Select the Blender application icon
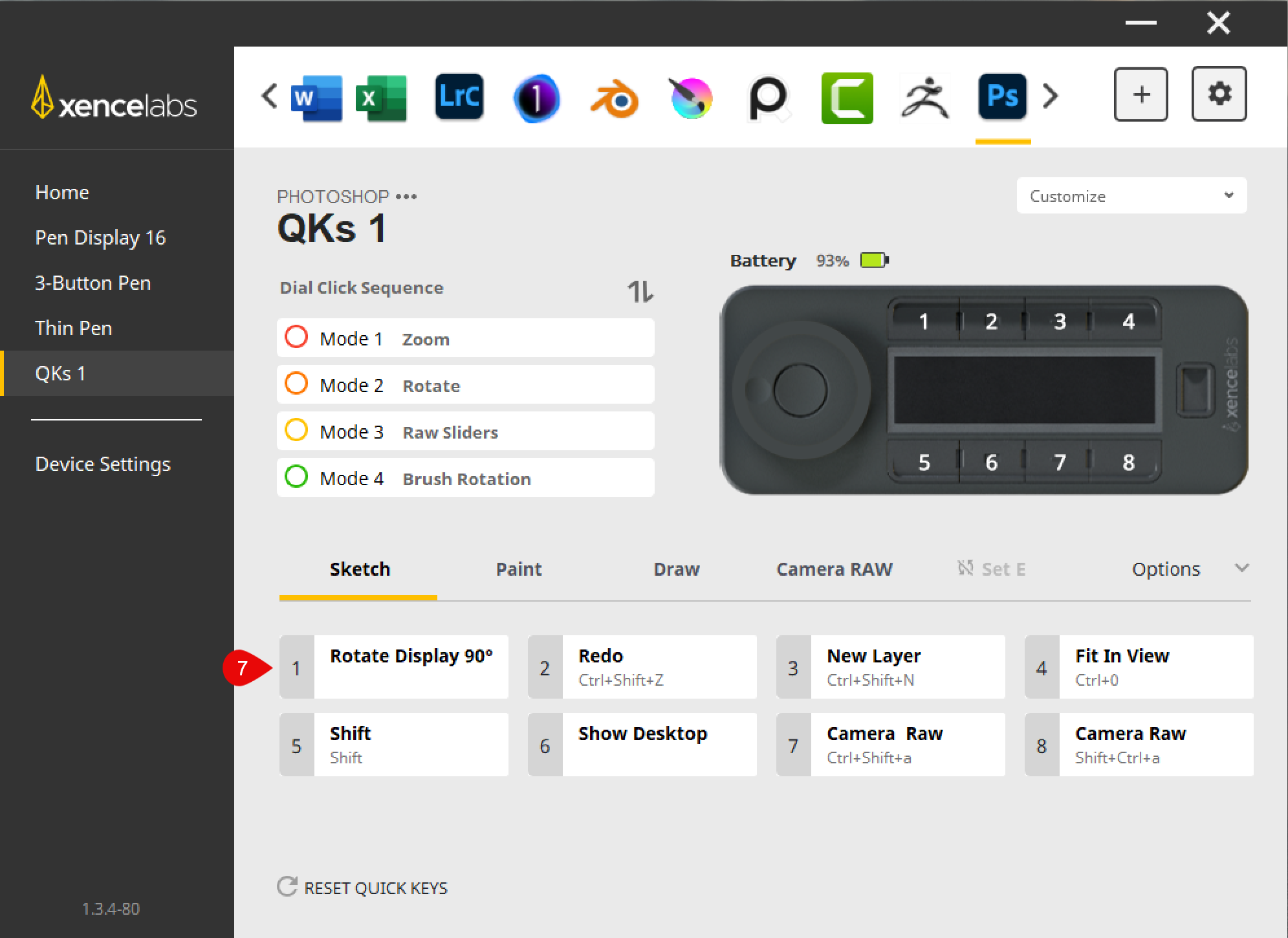 (614, 98)
